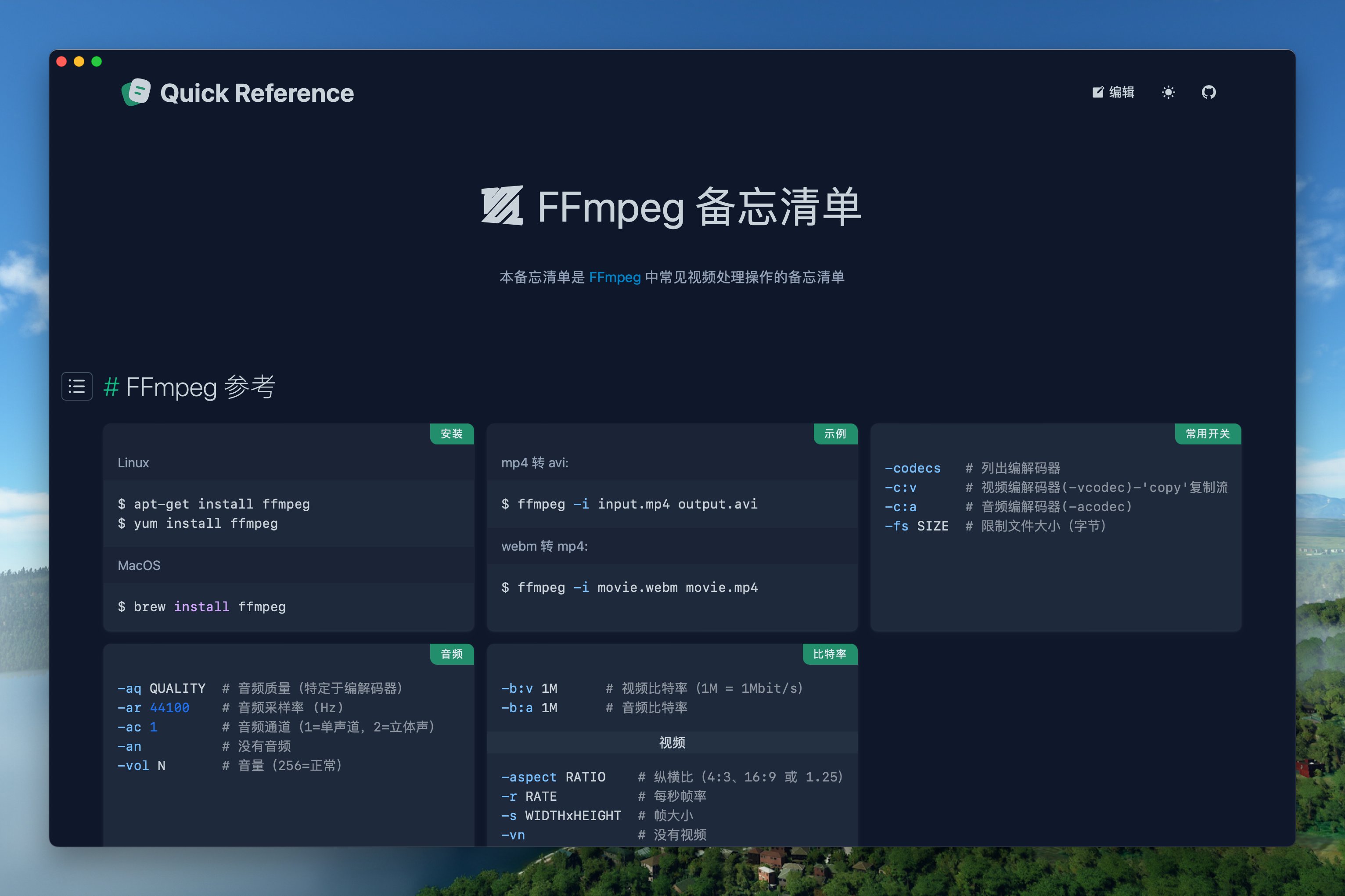This screenshot has width=1345, height=896.
Task: Click the ffmpeg -i input.mp4 output.avi command
Action: click(x=629, y=504)
